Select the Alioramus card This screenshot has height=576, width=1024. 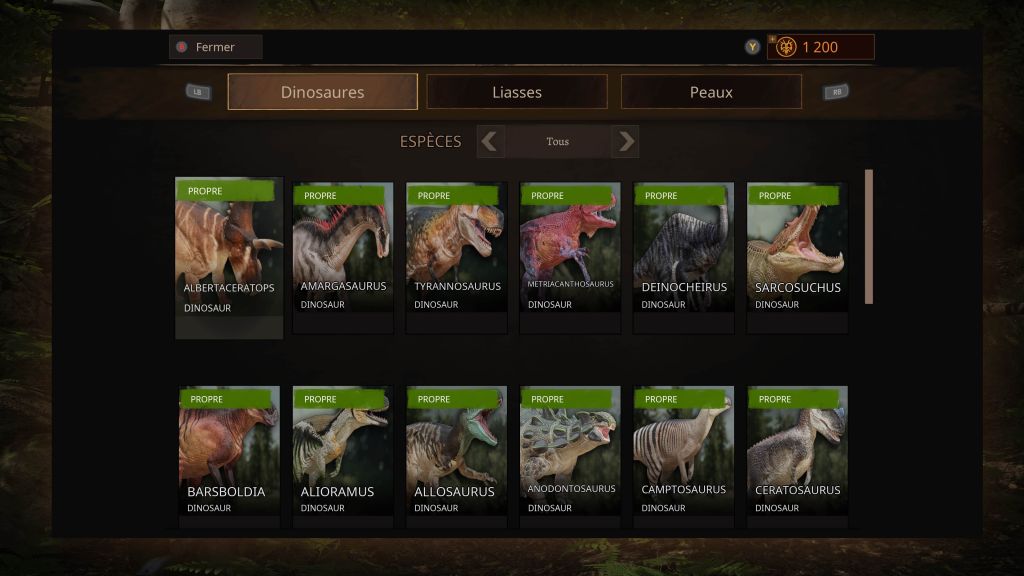(343, 456)
